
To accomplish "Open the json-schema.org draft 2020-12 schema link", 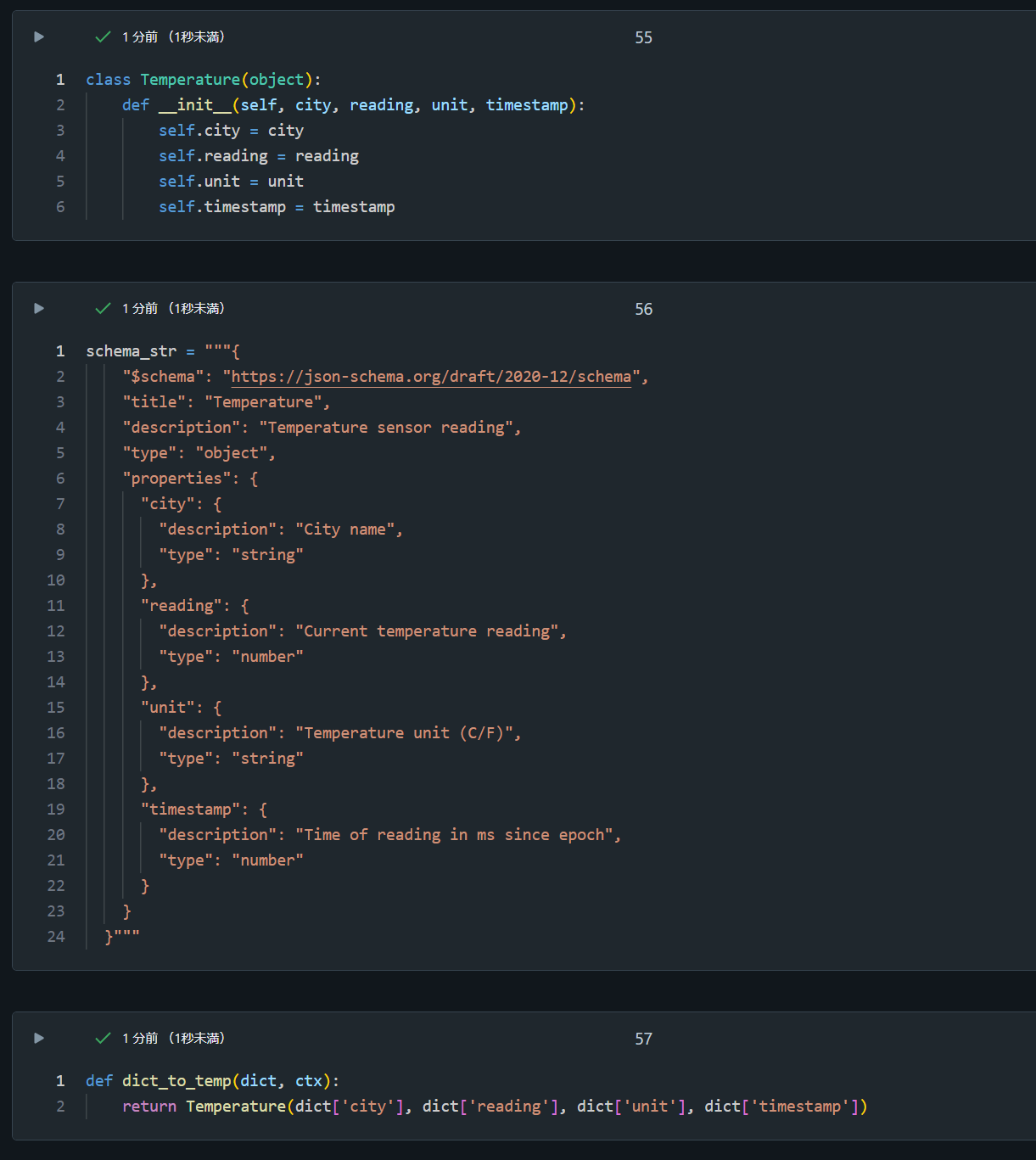I will tap(431, 377).
